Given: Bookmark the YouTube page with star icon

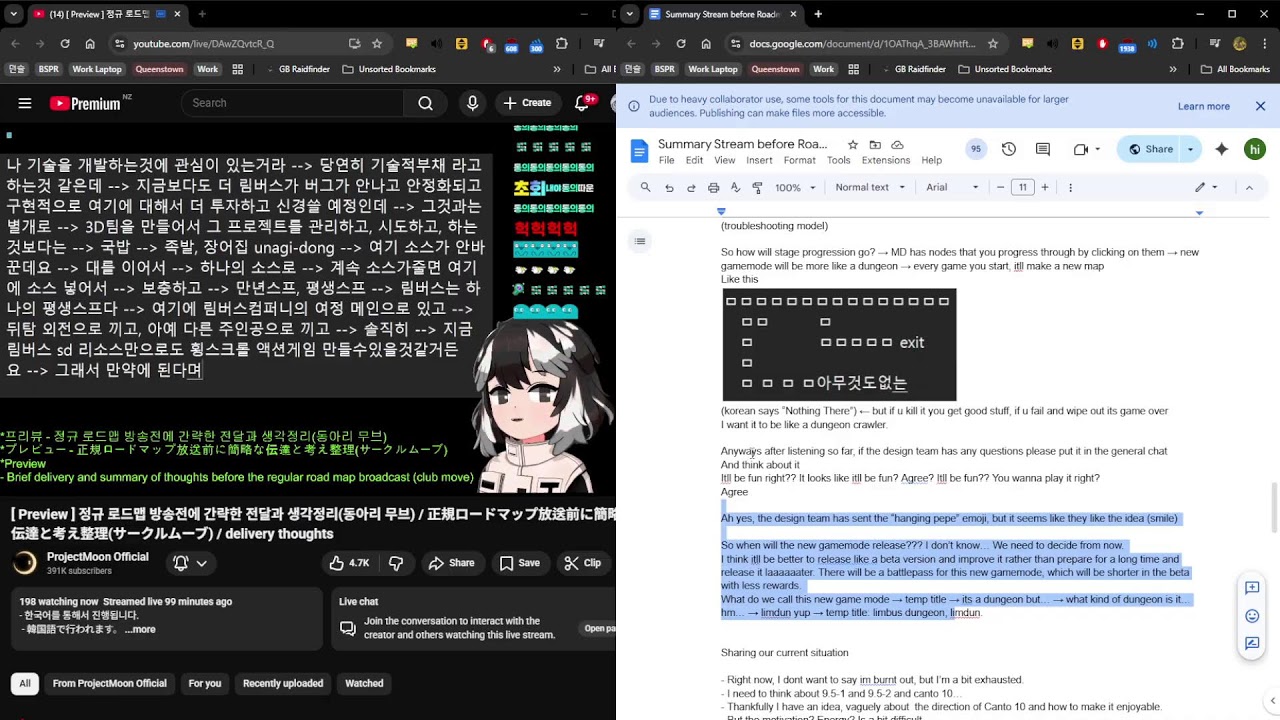Looking at the screenshot, I should (x=377, y=44).
